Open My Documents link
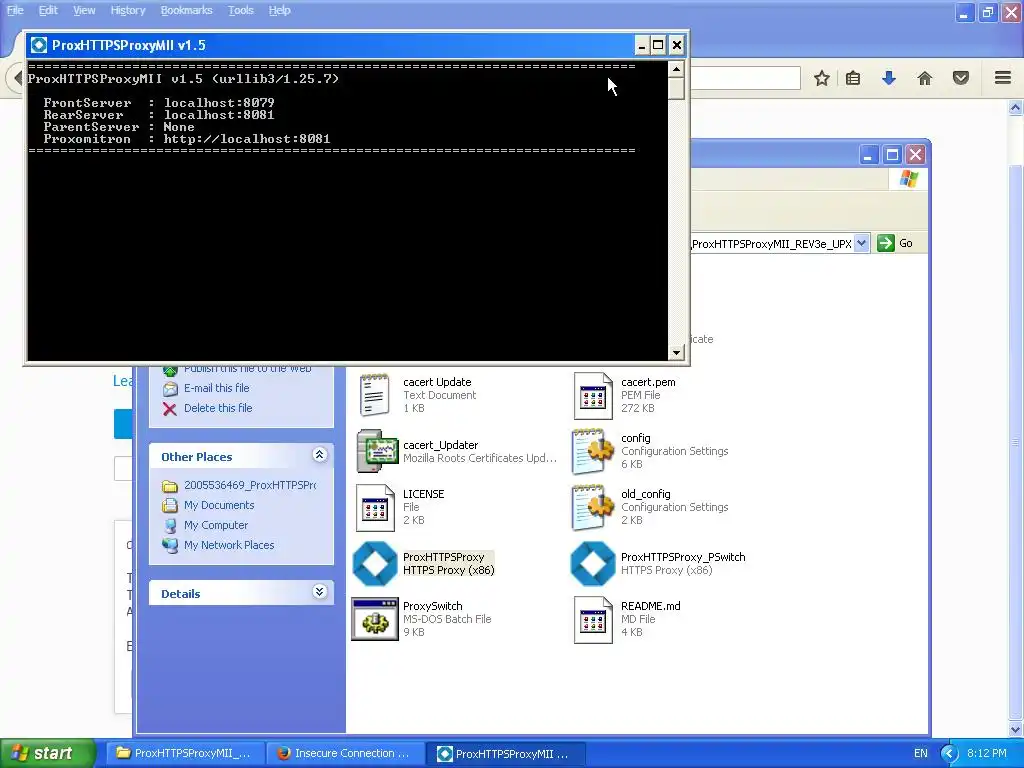The height and width of the screenshot is (768, 1024). click(219, 505)
